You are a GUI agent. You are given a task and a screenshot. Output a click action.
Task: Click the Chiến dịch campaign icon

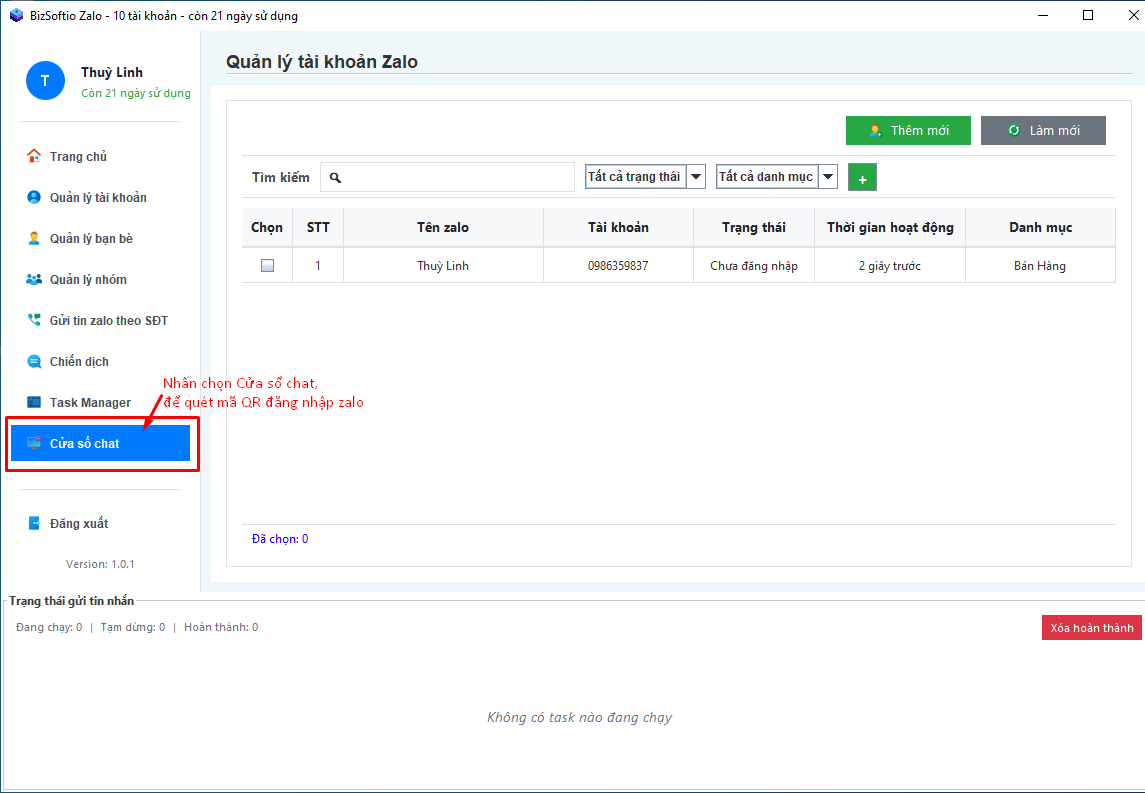34,361
